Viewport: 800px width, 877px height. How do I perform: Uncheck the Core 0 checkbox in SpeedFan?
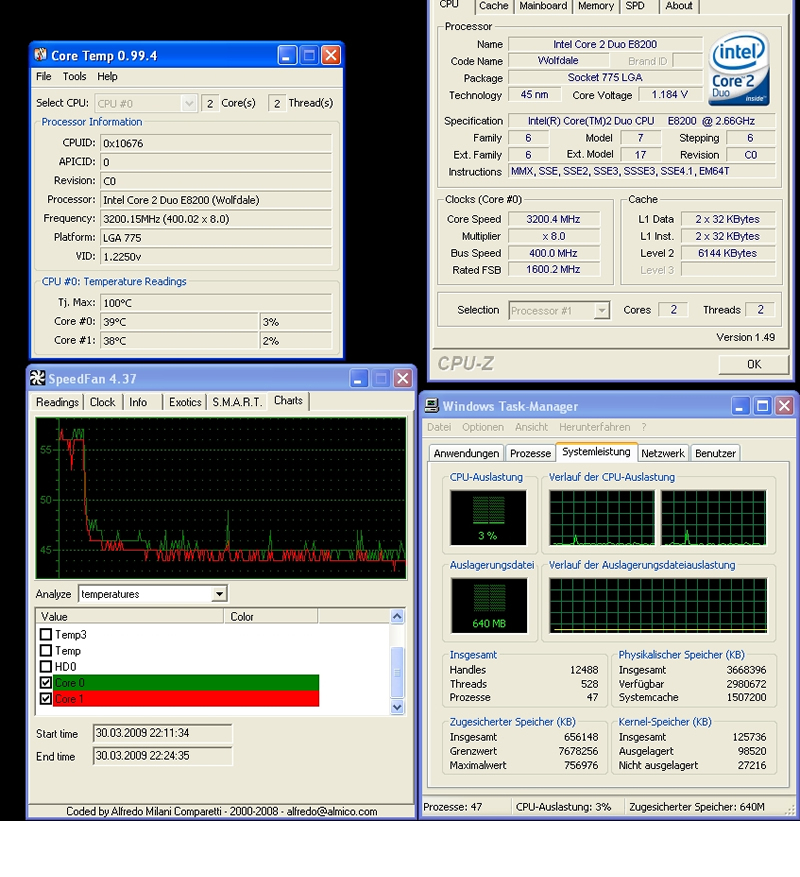[46, 682]
